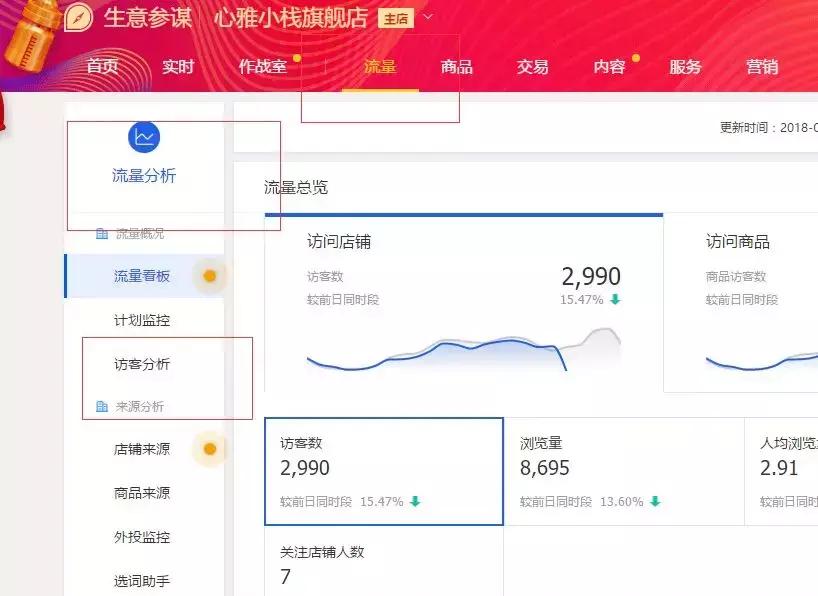Viewport: 818px width, 596px height.
Task: Click the orange notification dot on 流量看板
Action: click(210, 276)
